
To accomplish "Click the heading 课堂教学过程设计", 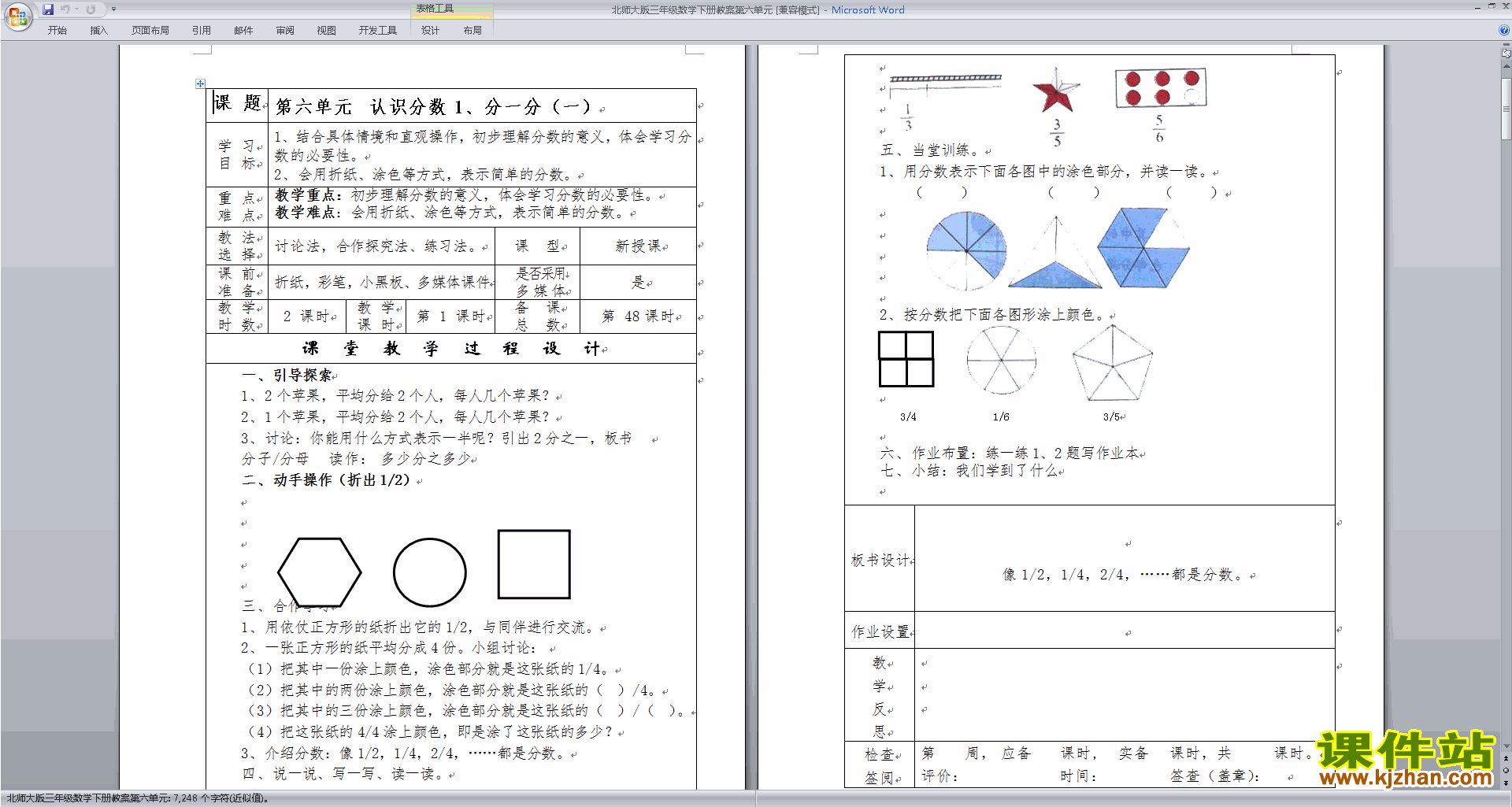I will pos(451,349).
